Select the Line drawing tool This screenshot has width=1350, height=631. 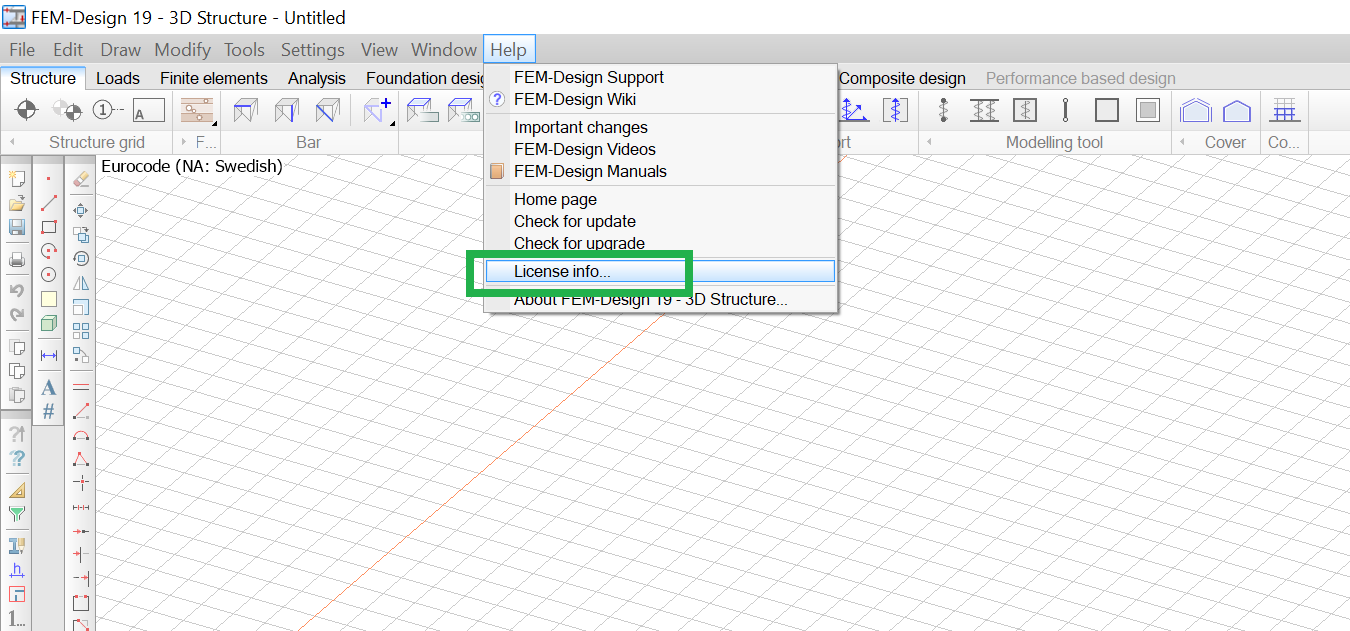tap(48, 203)
